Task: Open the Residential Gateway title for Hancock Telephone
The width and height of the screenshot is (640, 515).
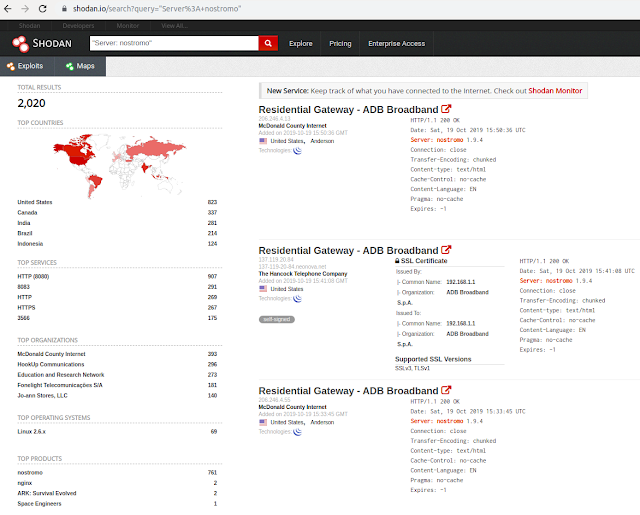Action: 348,251
